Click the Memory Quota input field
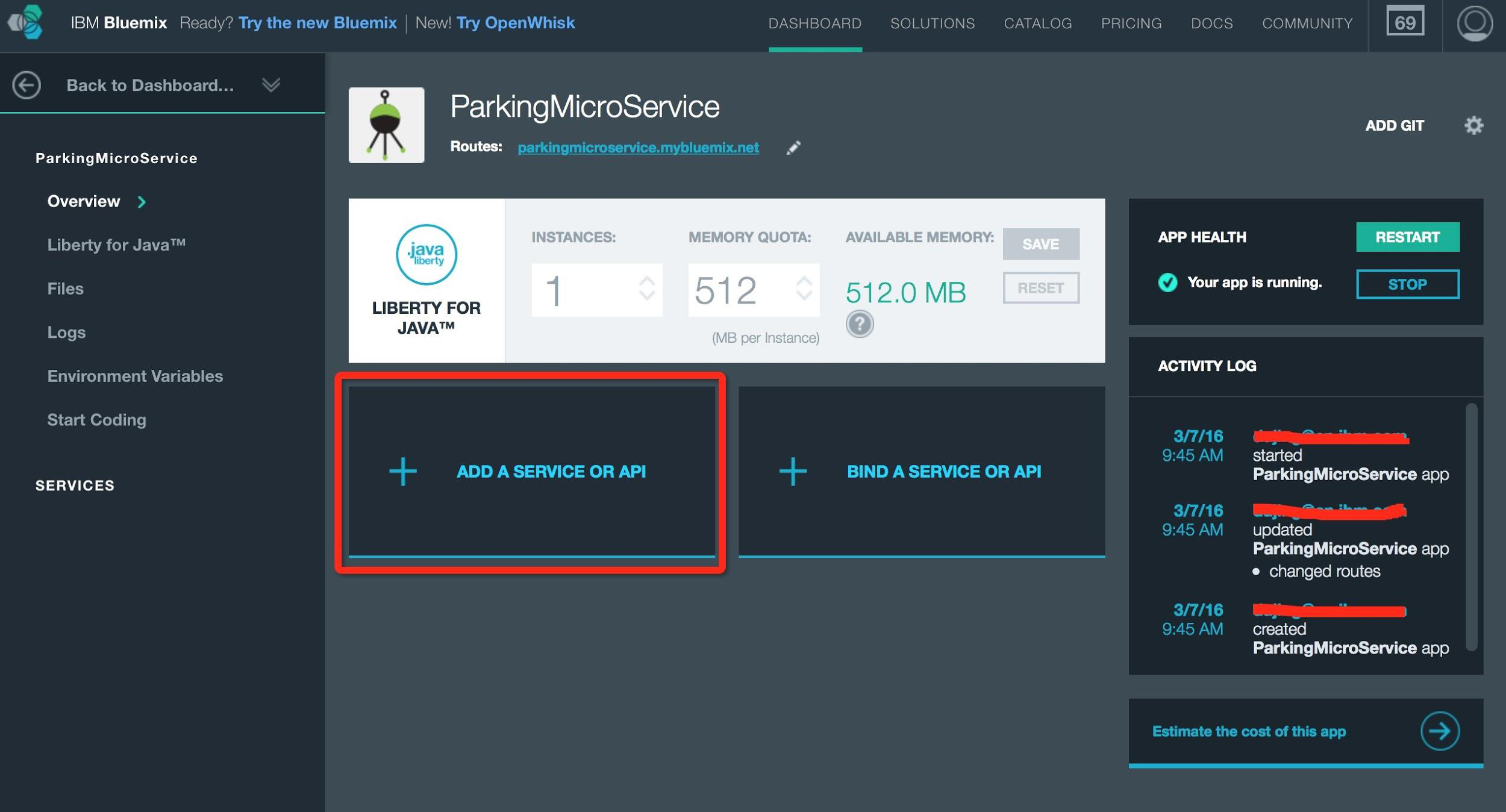The width and height of the screenshot is (1506, 812). 754,290
